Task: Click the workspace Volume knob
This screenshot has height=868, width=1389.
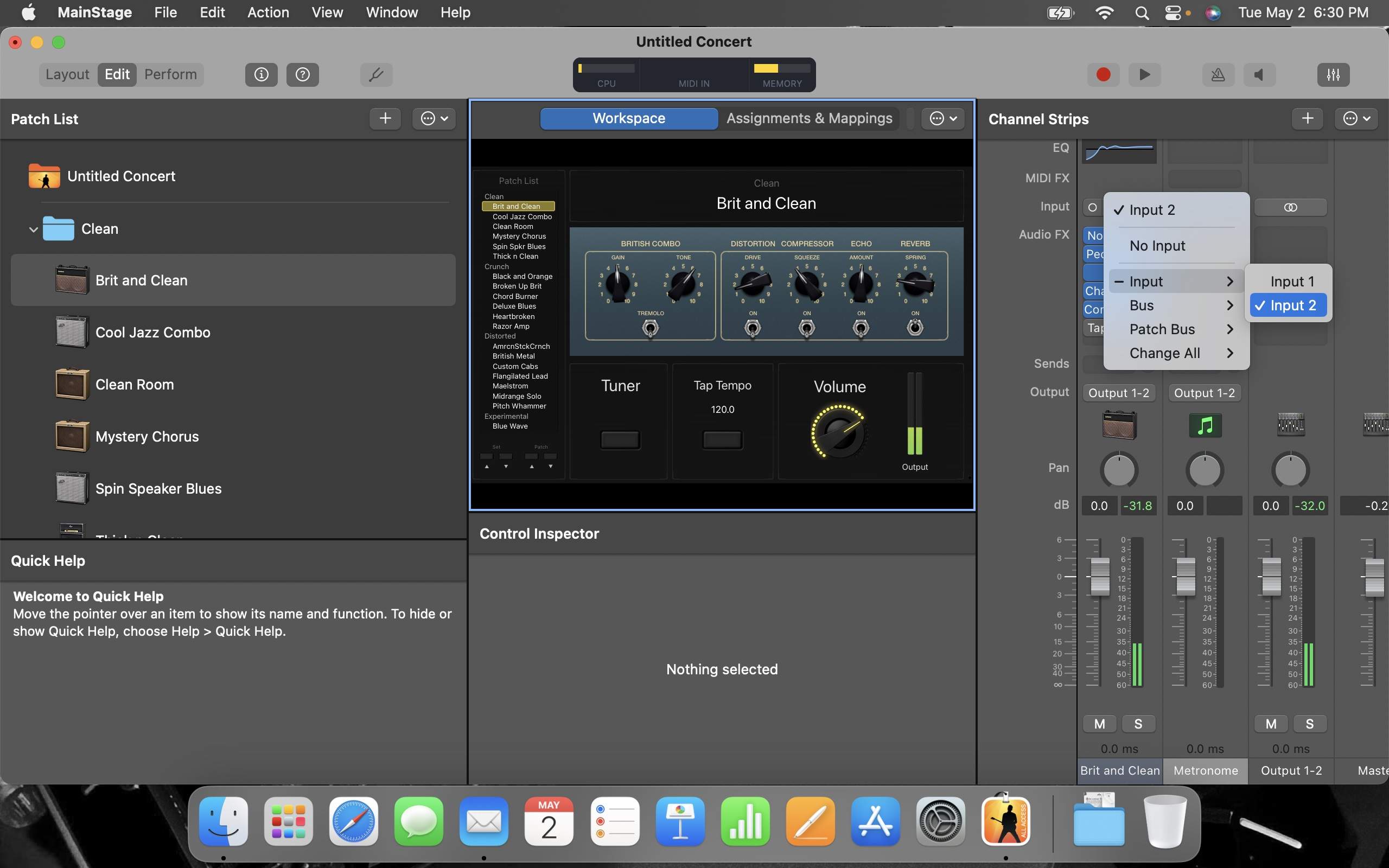Action: [x=839, y=432]
